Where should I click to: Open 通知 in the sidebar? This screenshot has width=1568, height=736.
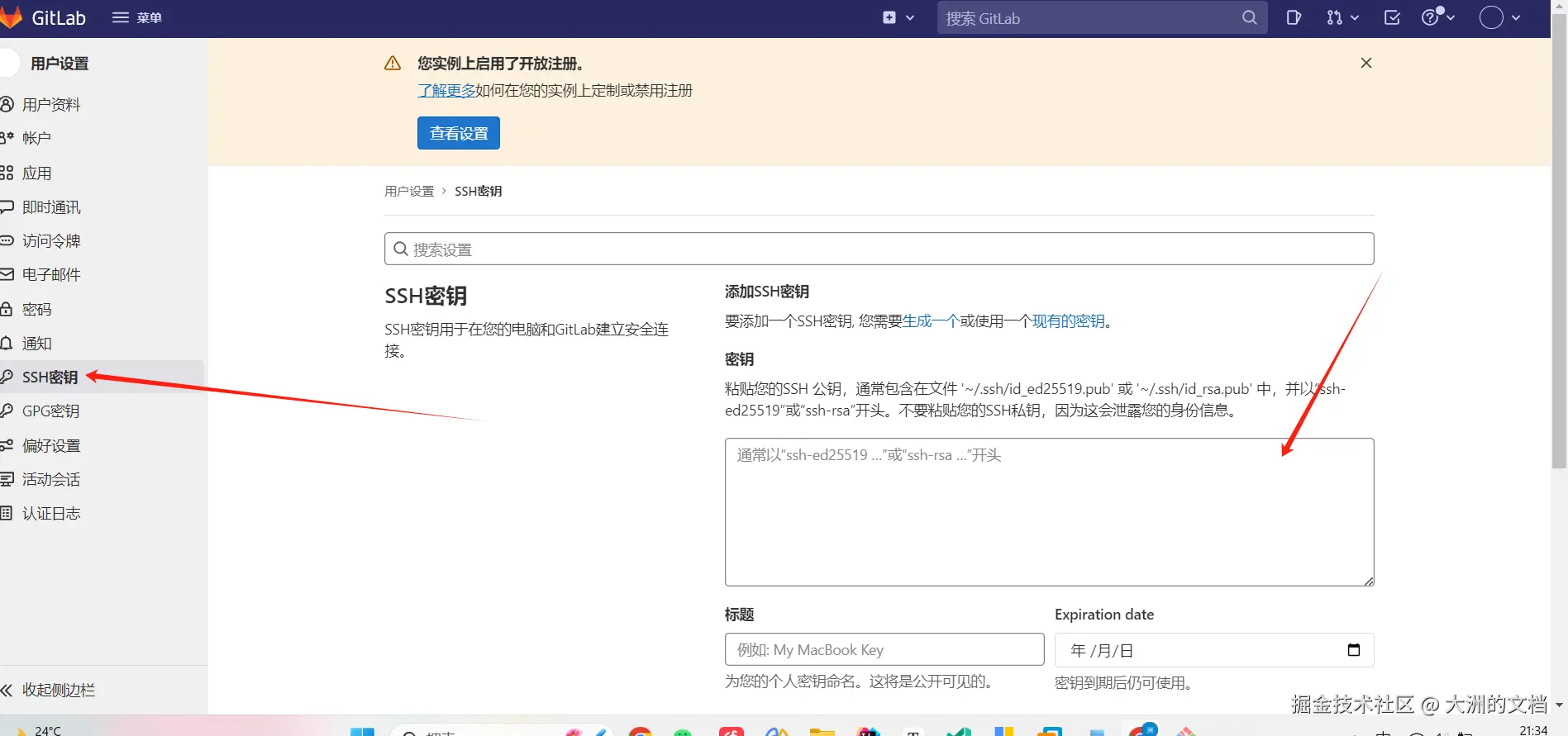click(x=102, y=343)
